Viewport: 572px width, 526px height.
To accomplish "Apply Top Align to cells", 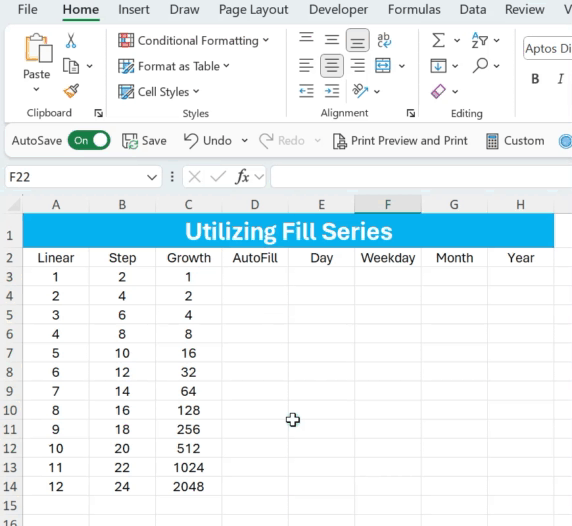I will 306,39.
